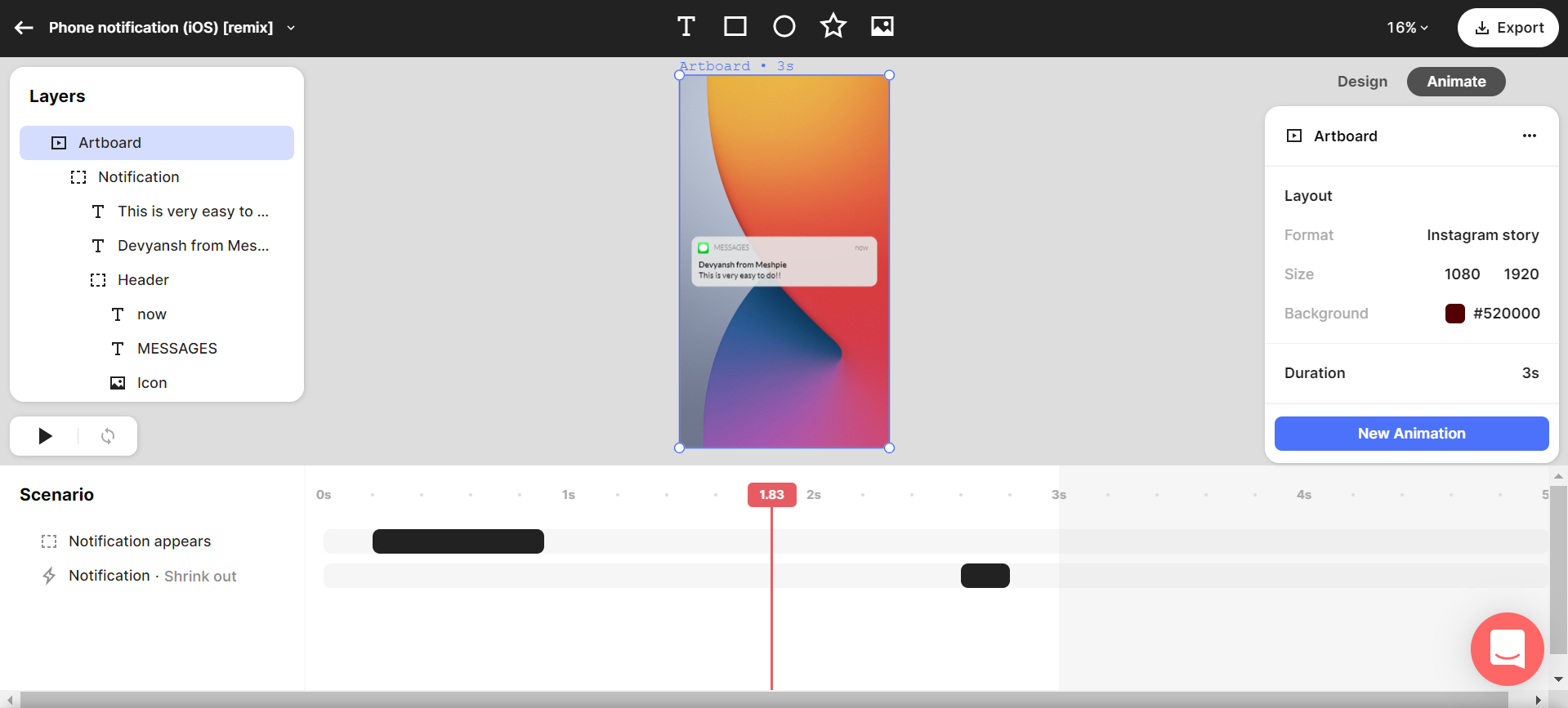Image resolution: width=1568 pixels, height=708 pixels.
Task: Click the Artboard layer's frame icon
Action: coord(59,143)
